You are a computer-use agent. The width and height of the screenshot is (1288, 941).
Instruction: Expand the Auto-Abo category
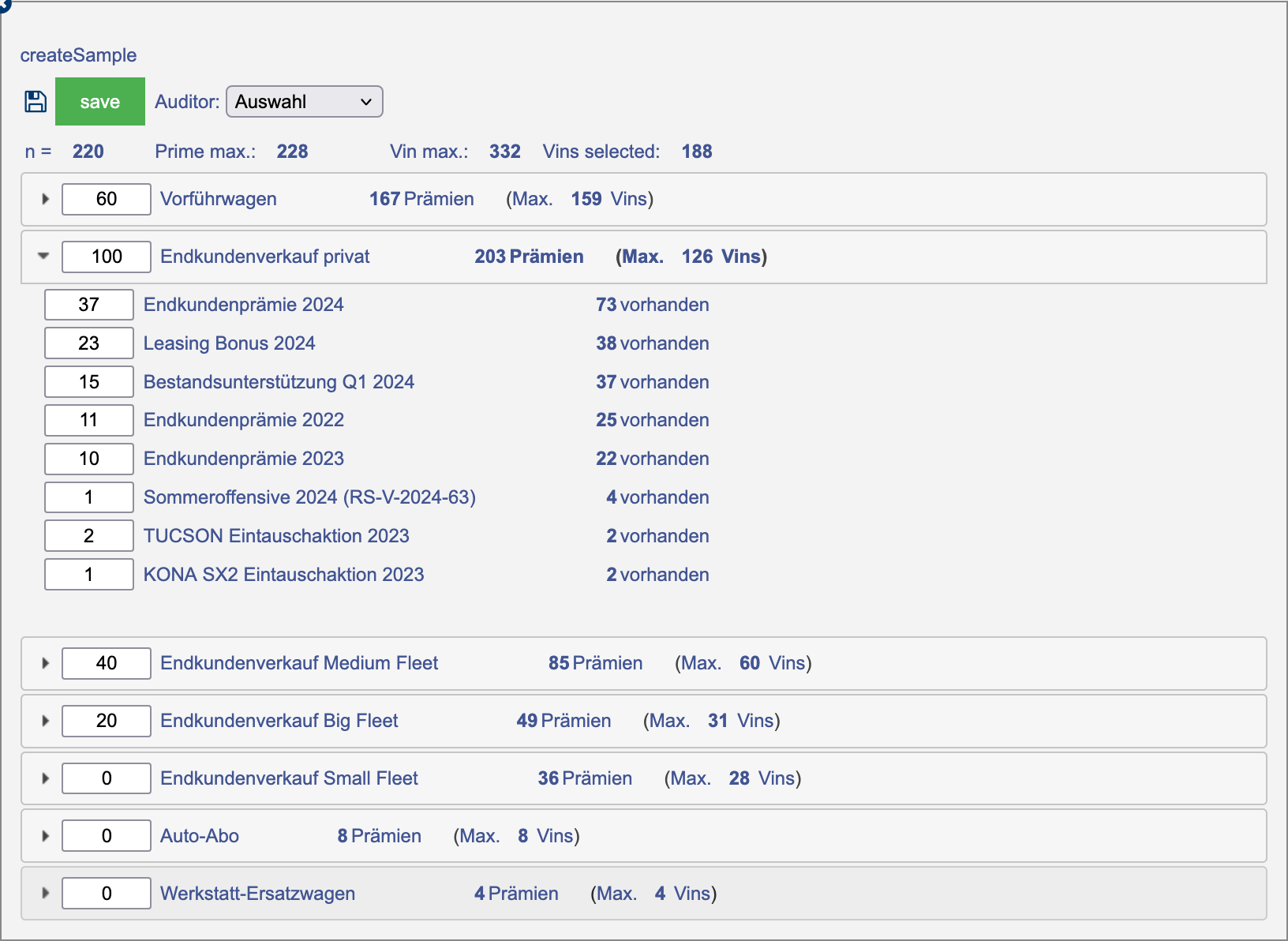45,835
